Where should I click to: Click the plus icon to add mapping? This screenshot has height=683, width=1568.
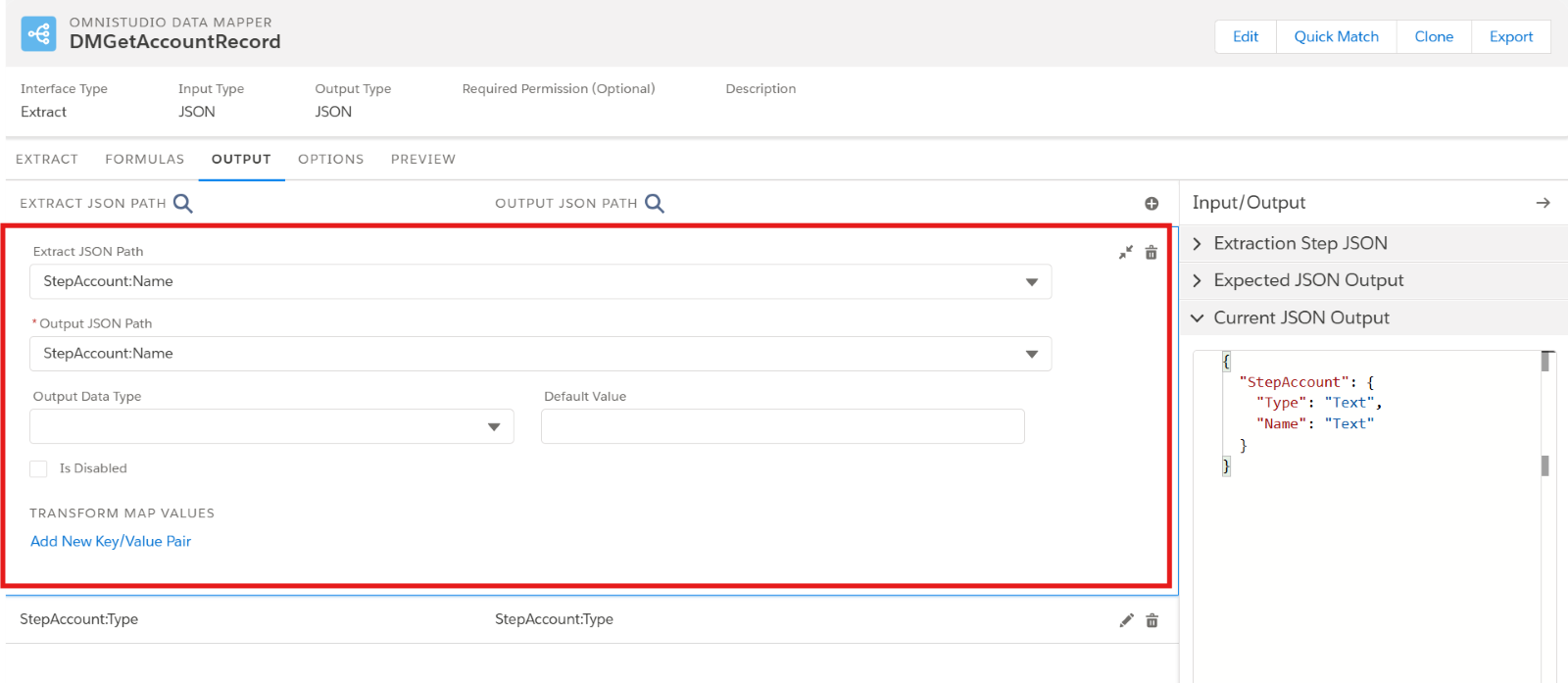pyautogui.click(x=1151, y=204)
